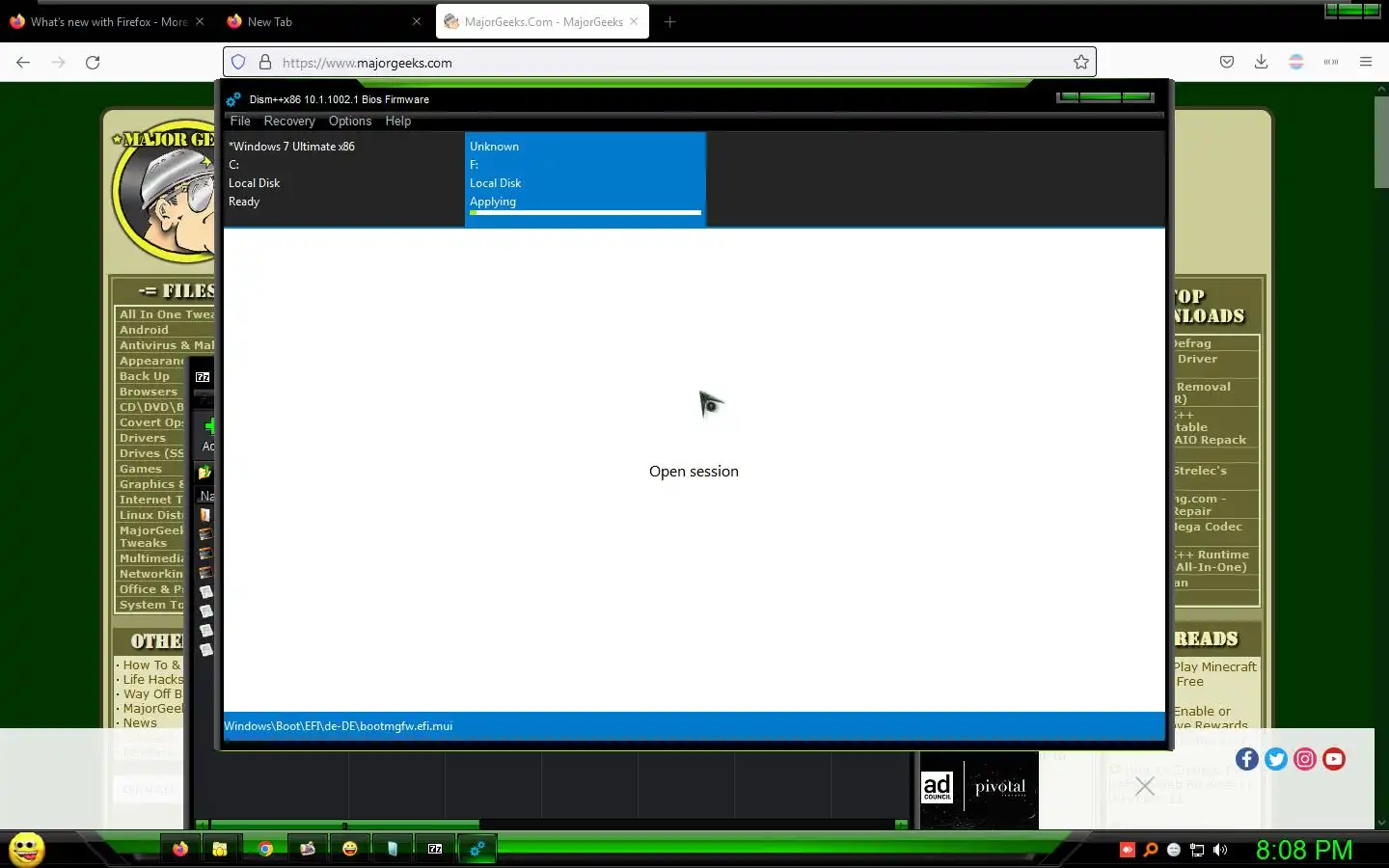Image resolution: width=1389 pixels, height=868 pixels.
Task: Open MajorGeeks Twitter page icon
Action: click(x=1276, y=759)
